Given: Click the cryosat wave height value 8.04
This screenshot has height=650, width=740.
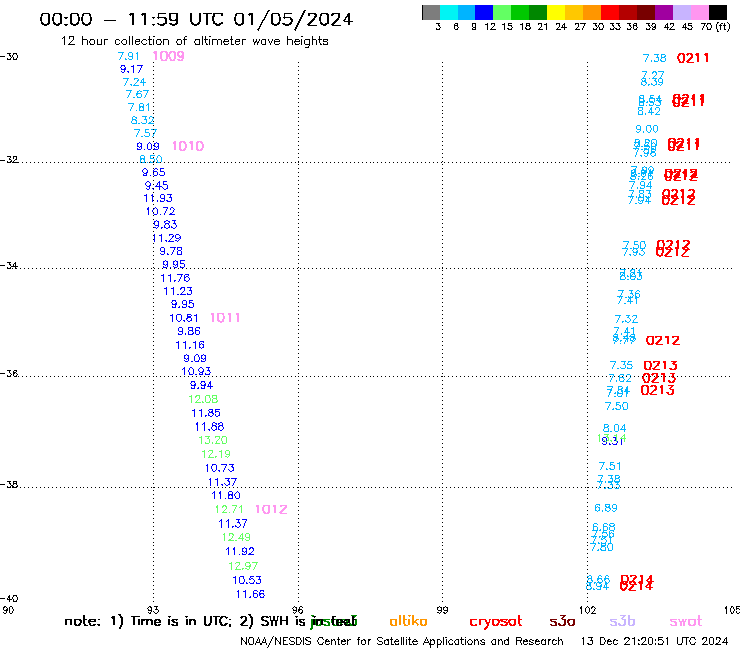Looking at the screenshot, I should click(614, 428).
